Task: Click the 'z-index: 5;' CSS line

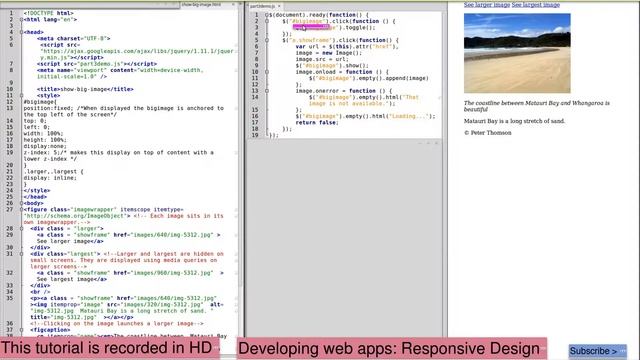Action: 118,156
